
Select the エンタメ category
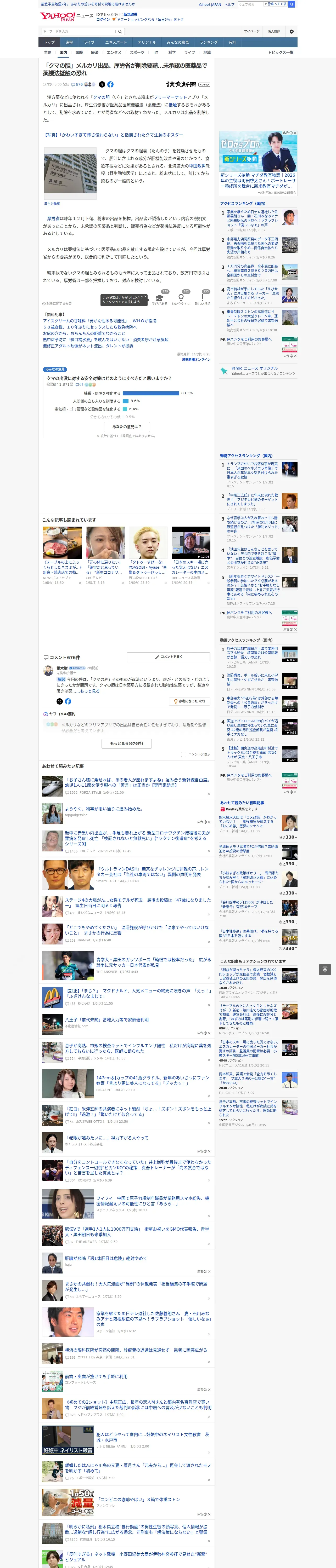click(x=114, y=52)
